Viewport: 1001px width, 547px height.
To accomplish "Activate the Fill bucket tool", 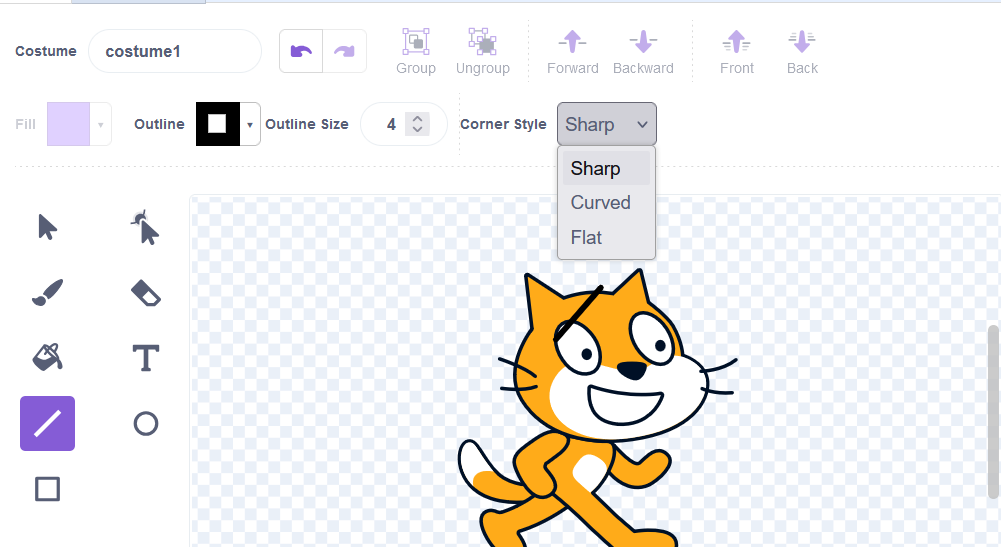I will point(47,357).
